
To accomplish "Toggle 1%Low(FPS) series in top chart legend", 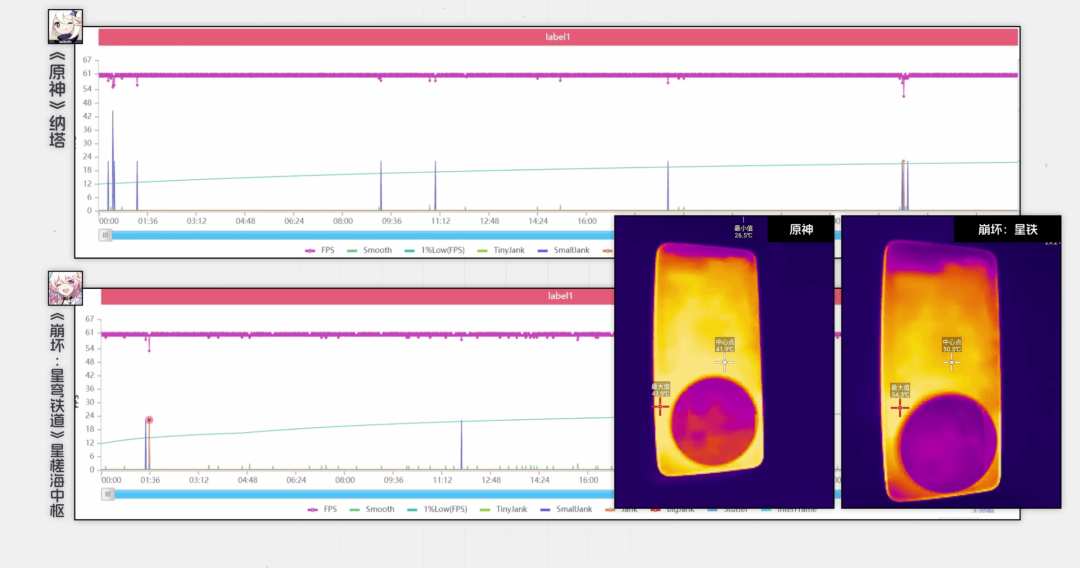I will click(x=436, y=250).
